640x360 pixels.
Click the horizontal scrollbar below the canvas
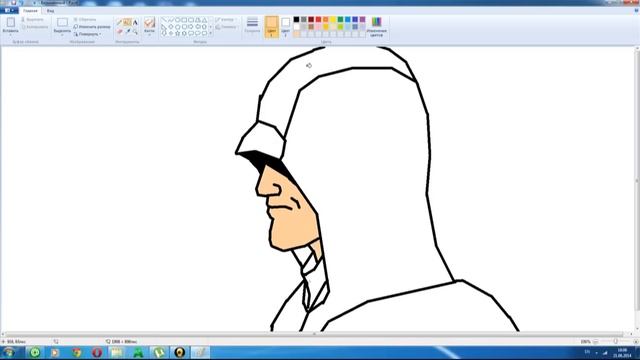pos(314,334)
